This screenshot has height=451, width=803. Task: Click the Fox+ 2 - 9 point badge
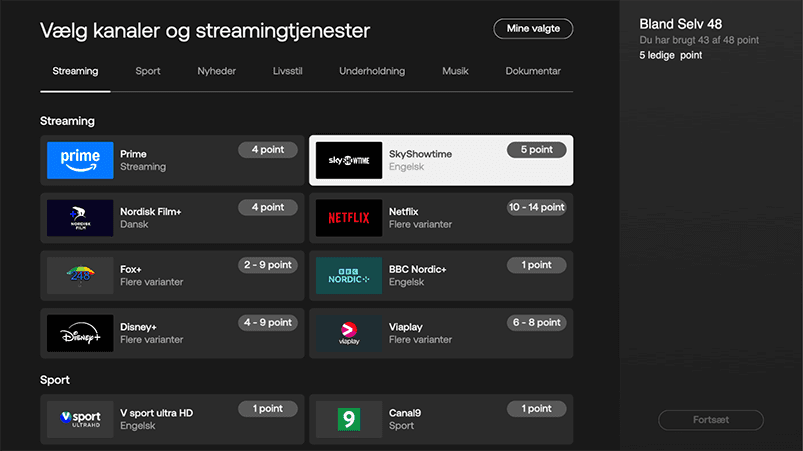click(267, 265)
